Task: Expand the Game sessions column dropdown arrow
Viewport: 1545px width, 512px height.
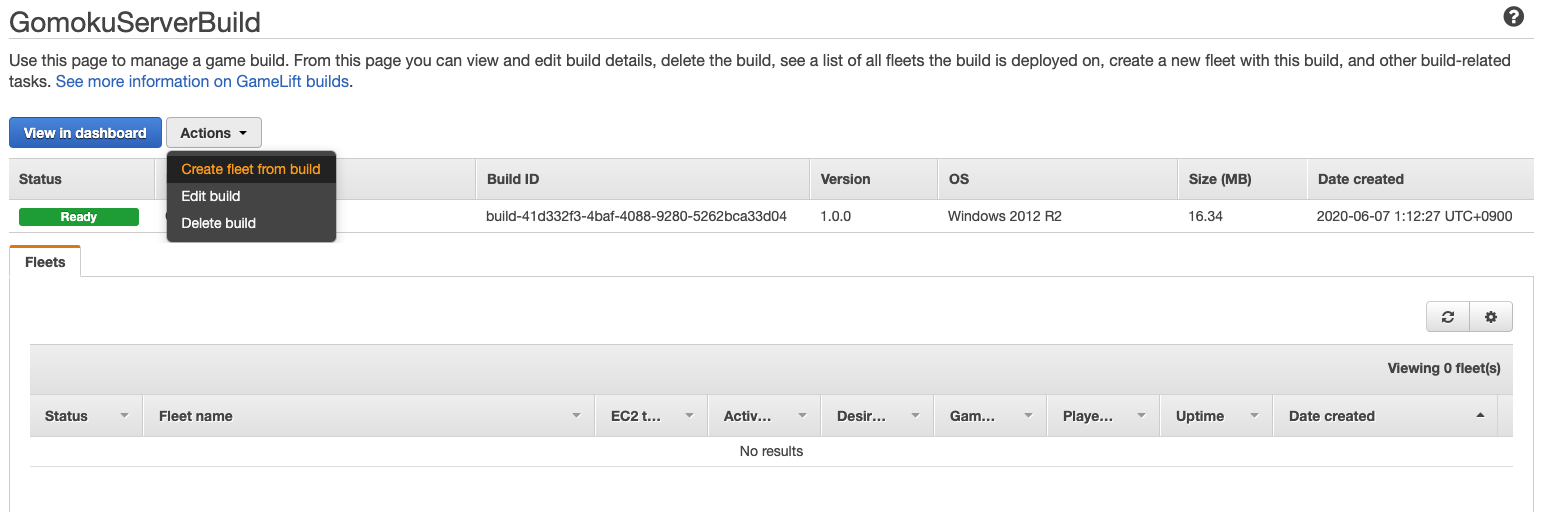Action: 1028,416
